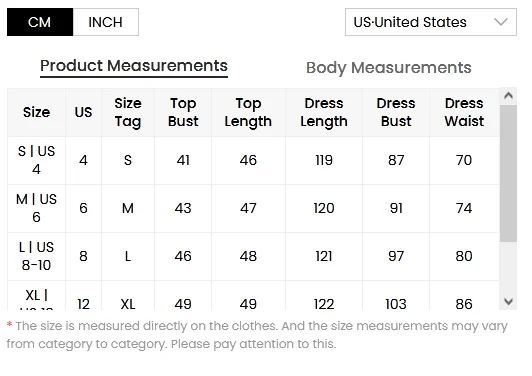532x376 pixels.
Task: Switch units to INCH
Action: pyautogui.click(x=106, y=22)
